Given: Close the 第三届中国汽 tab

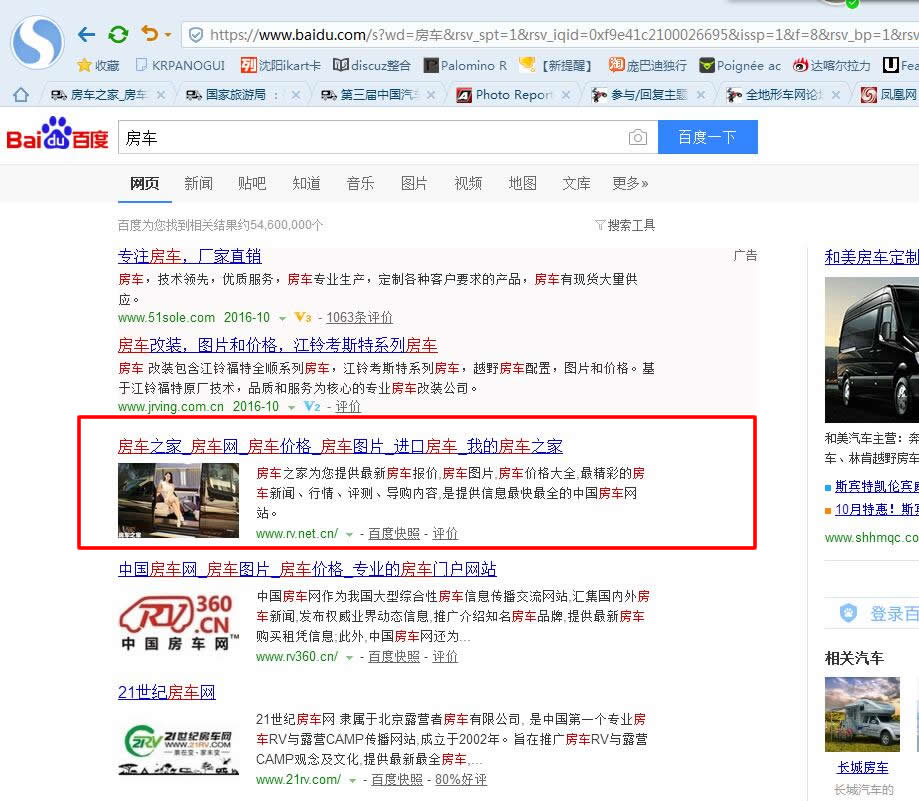Looking at the screenshot, I should point(431,94).
